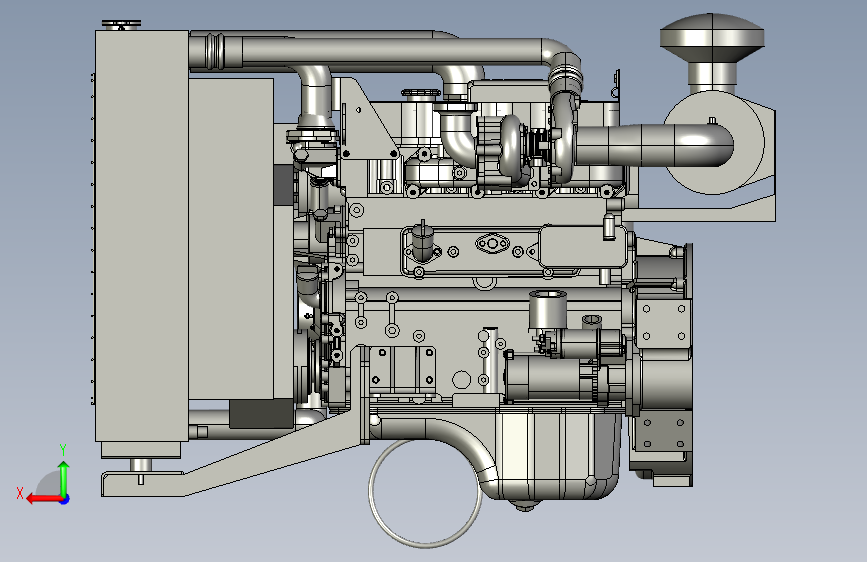Select the oval flange on the engine side cover
Image resolution: width=867 pixels, height=562 pixels.
(x=492, y=243)
